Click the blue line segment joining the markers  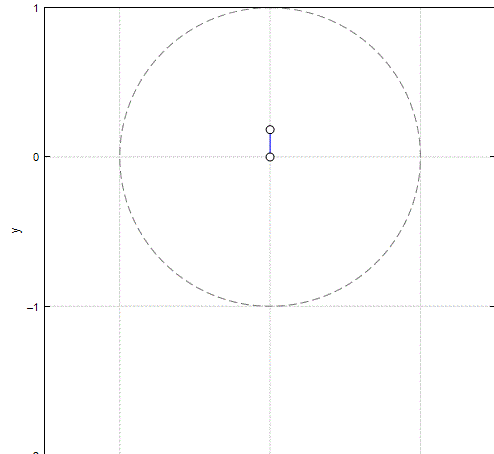coord(270,143)
